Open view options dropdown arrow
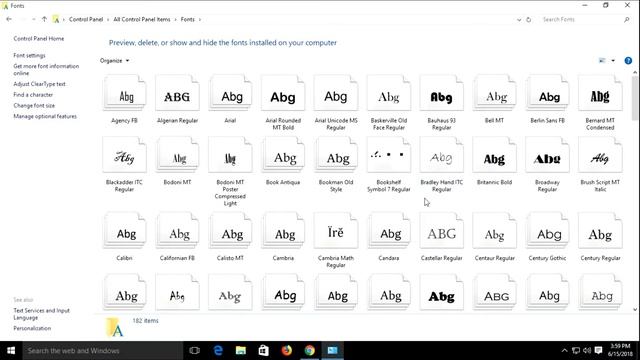Screen dimensions: 640x360 click(613, 60)
